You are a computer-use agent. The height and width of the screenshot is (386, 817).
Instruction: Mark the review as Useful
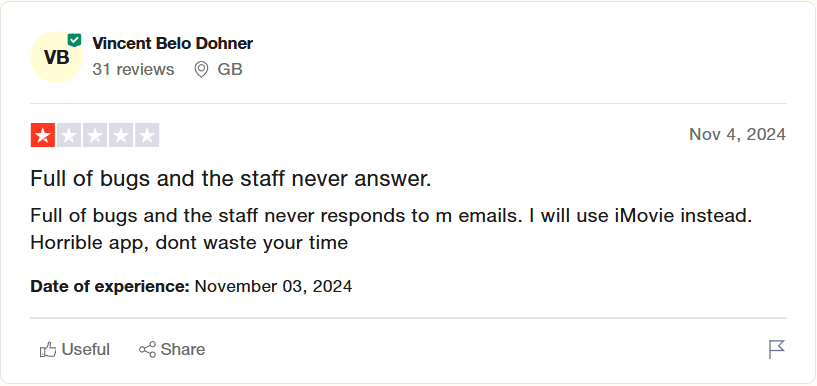75,350
